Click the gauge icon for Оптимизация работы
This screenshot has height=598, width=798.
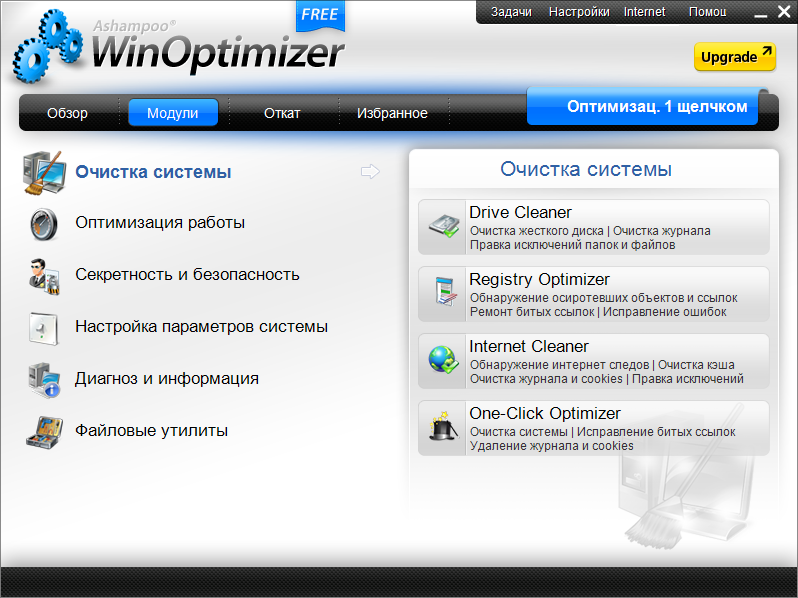point(44,224)
